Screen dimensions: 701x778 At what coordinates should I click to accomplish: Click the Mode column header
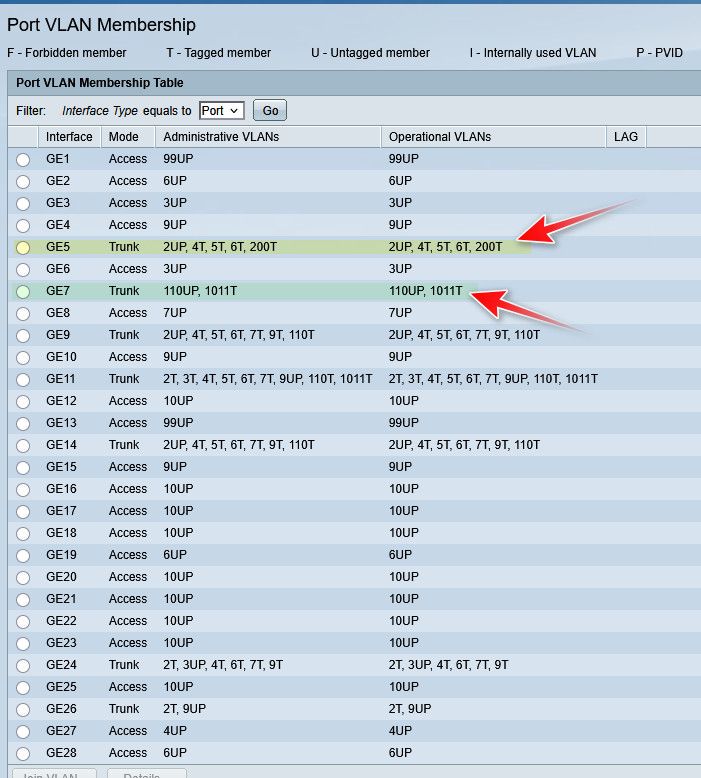tap(128, 137)
